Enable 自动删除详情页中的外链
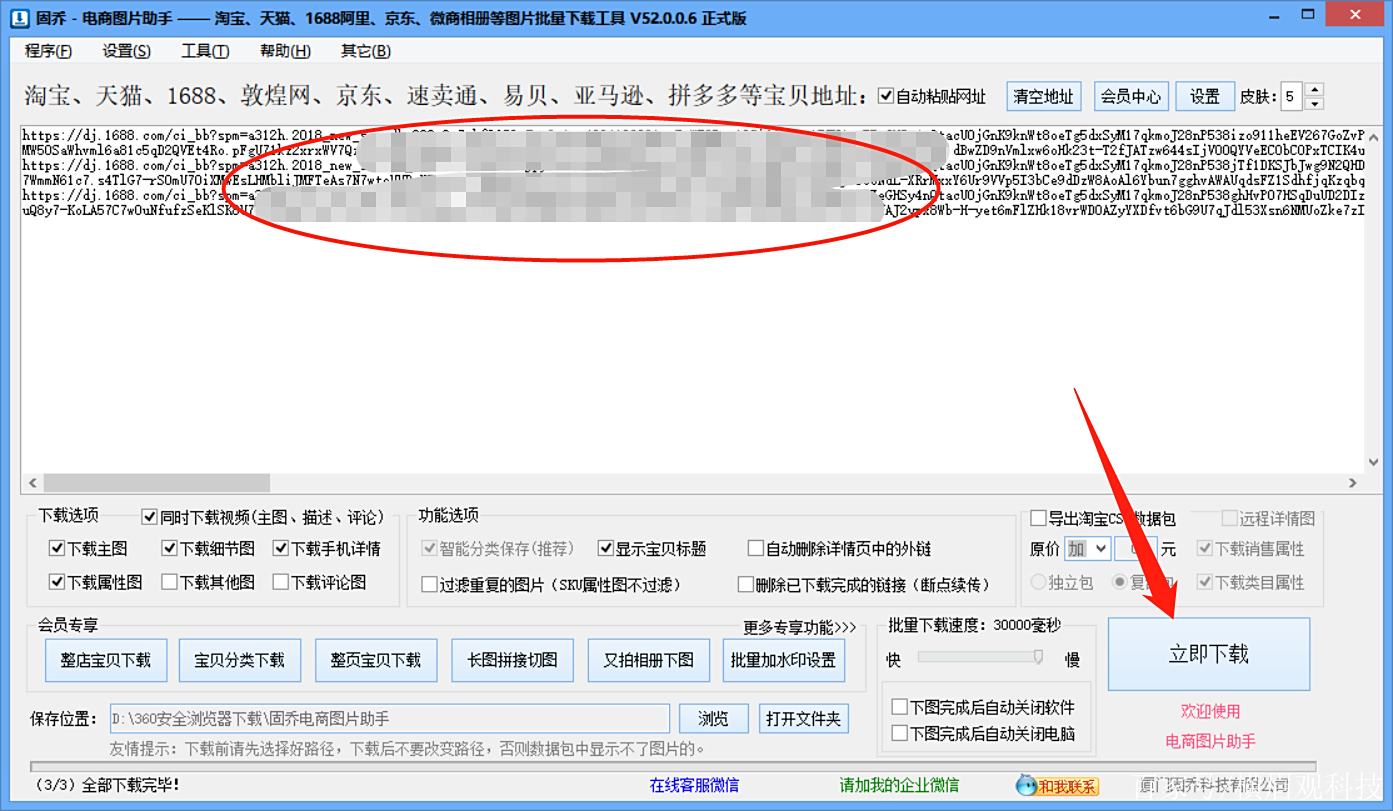The width and height of the screenshot is (1393, 811). click(756, 549)
